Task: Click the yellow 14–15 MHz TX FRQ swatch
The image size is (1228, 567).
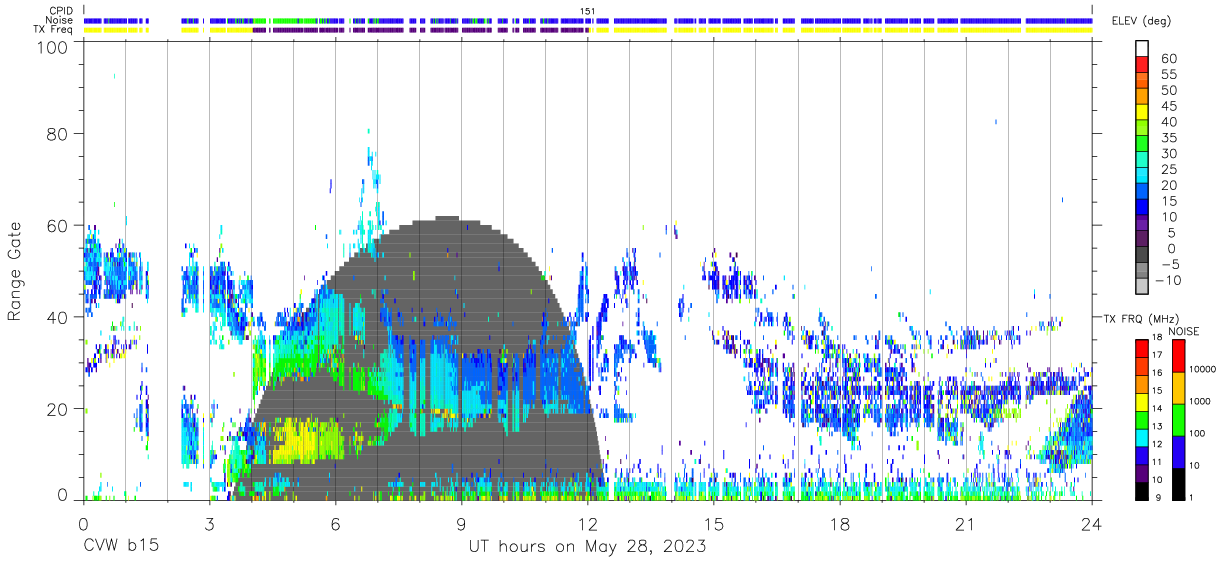Action: (1142, 401)
